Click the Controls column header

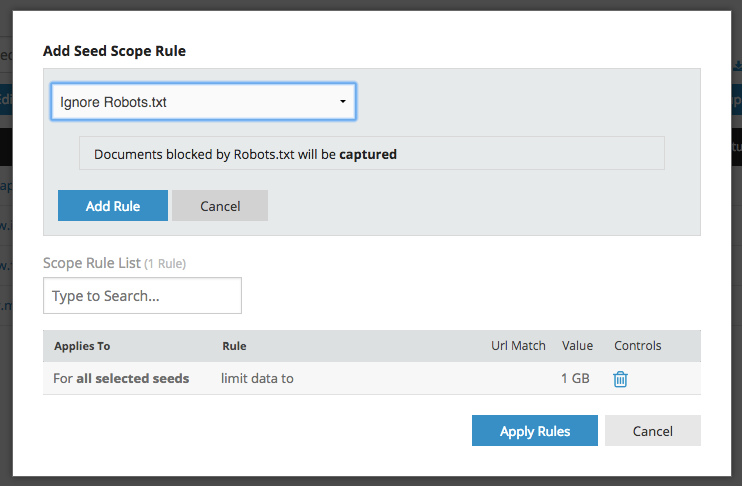coord(637,346)
